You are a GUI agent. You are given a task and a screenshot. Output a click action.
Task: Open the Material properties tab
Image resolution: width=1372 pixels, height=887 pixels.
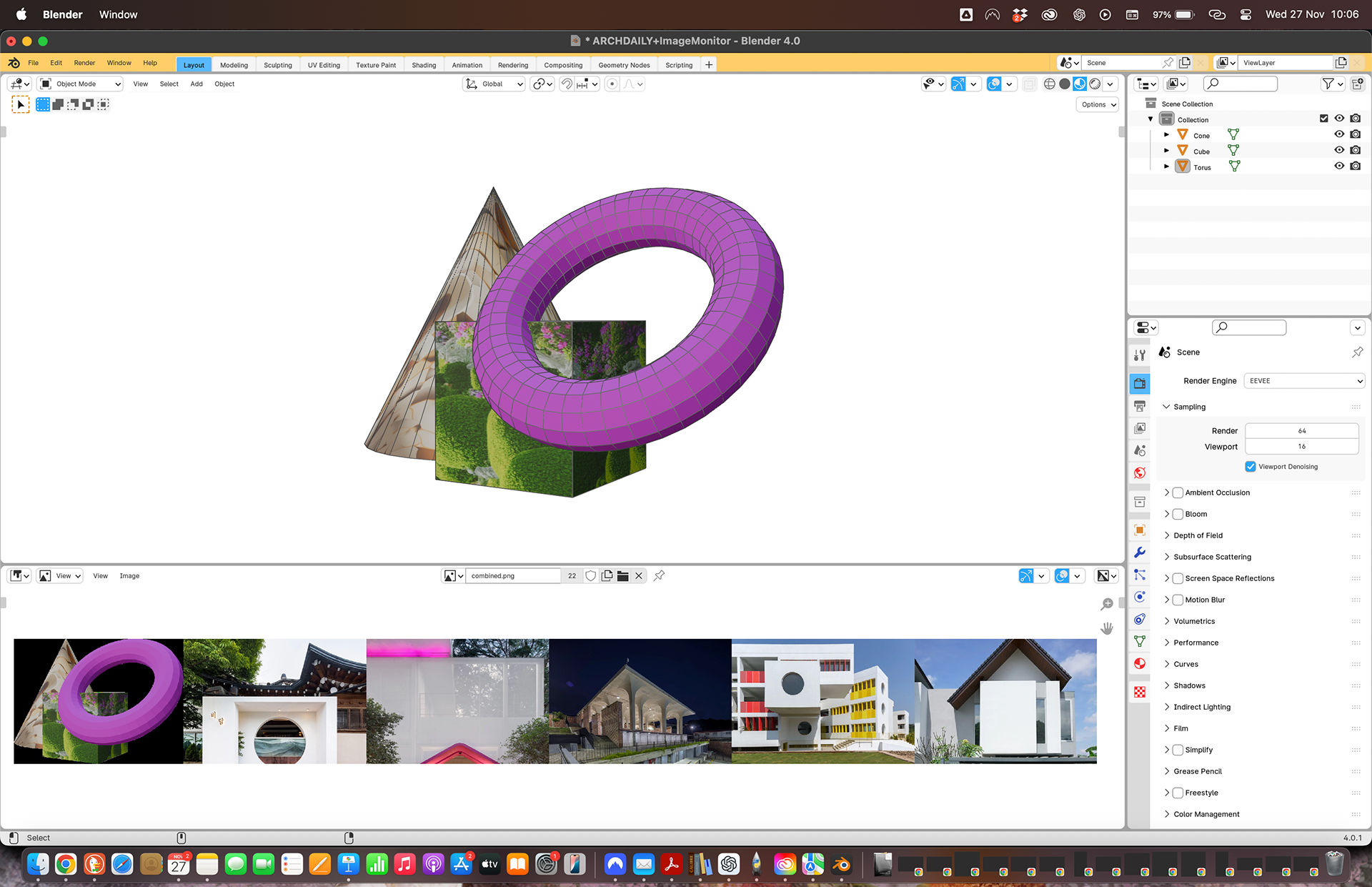[x=1140, y=663]
